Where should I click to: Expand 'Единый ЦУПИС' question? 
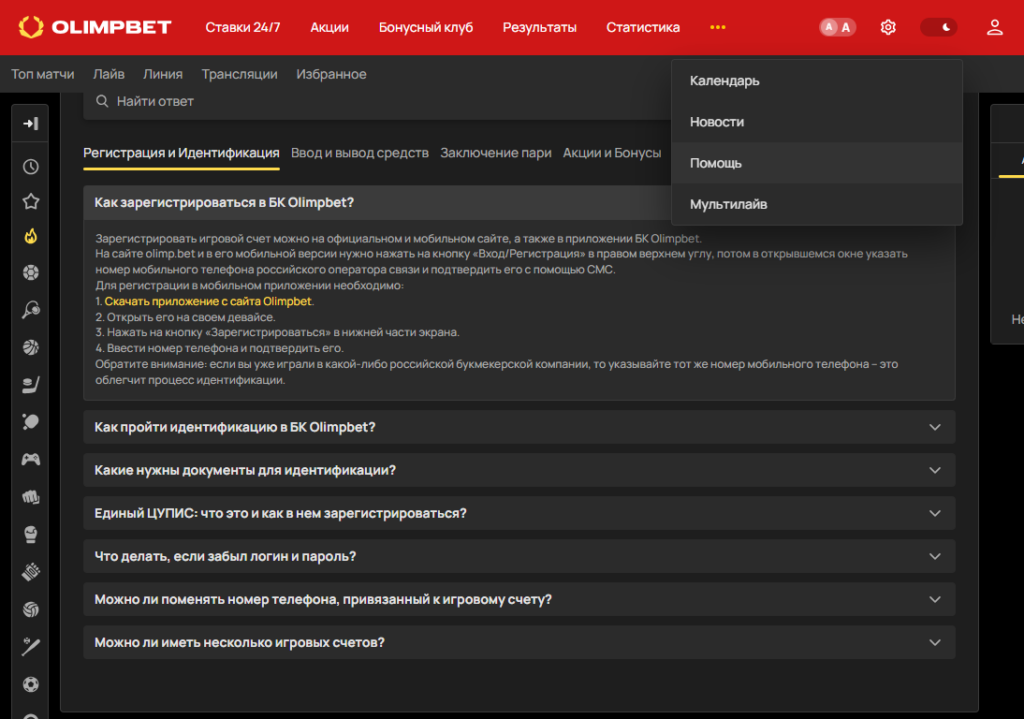click(519, 513)
